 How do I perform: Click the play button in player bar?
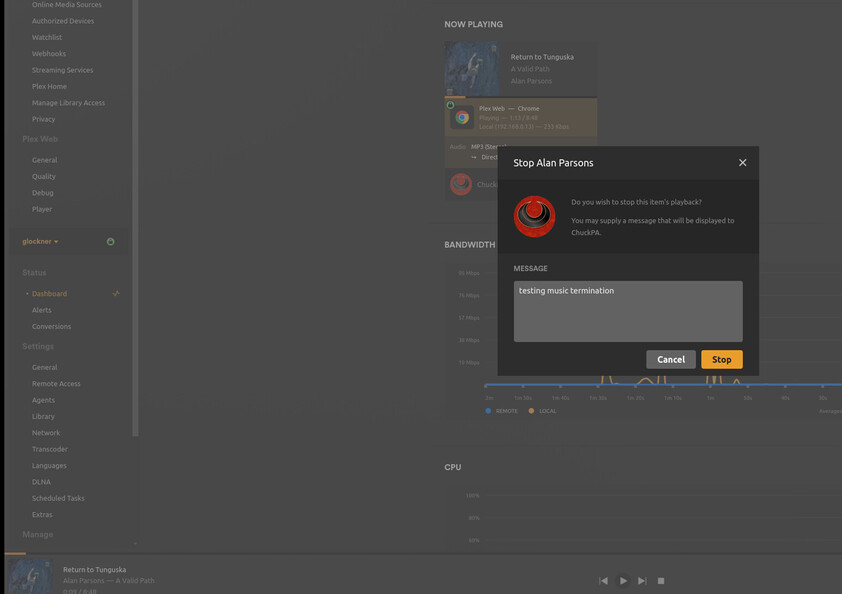click(623, 581)
